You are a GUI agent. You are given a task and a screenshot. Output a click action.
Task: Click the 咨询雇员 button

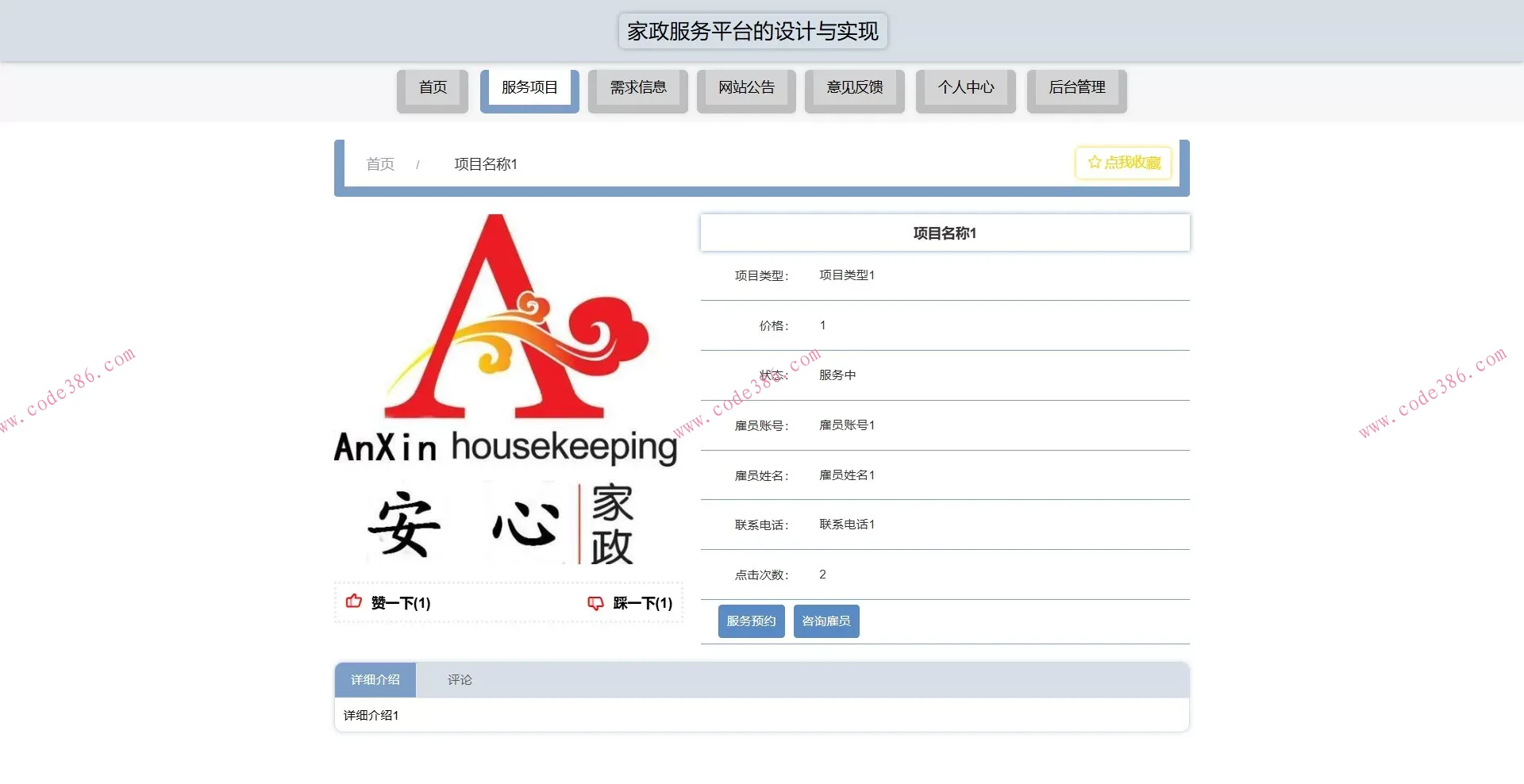click(x=825, y=621)
